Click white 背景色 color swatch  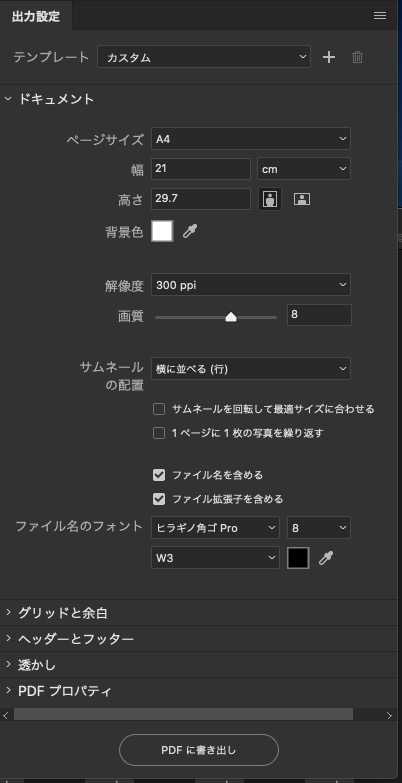coord(162,231)
